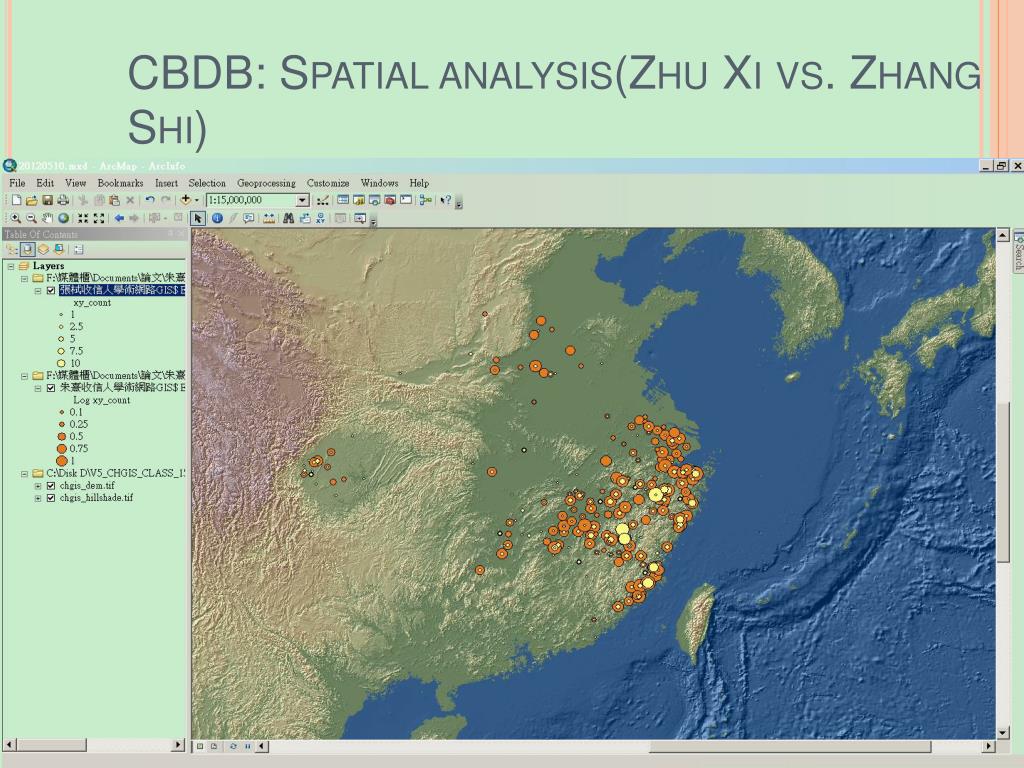Save the map document
This screenshot has height=768, width=1024.
coord(47,200)
